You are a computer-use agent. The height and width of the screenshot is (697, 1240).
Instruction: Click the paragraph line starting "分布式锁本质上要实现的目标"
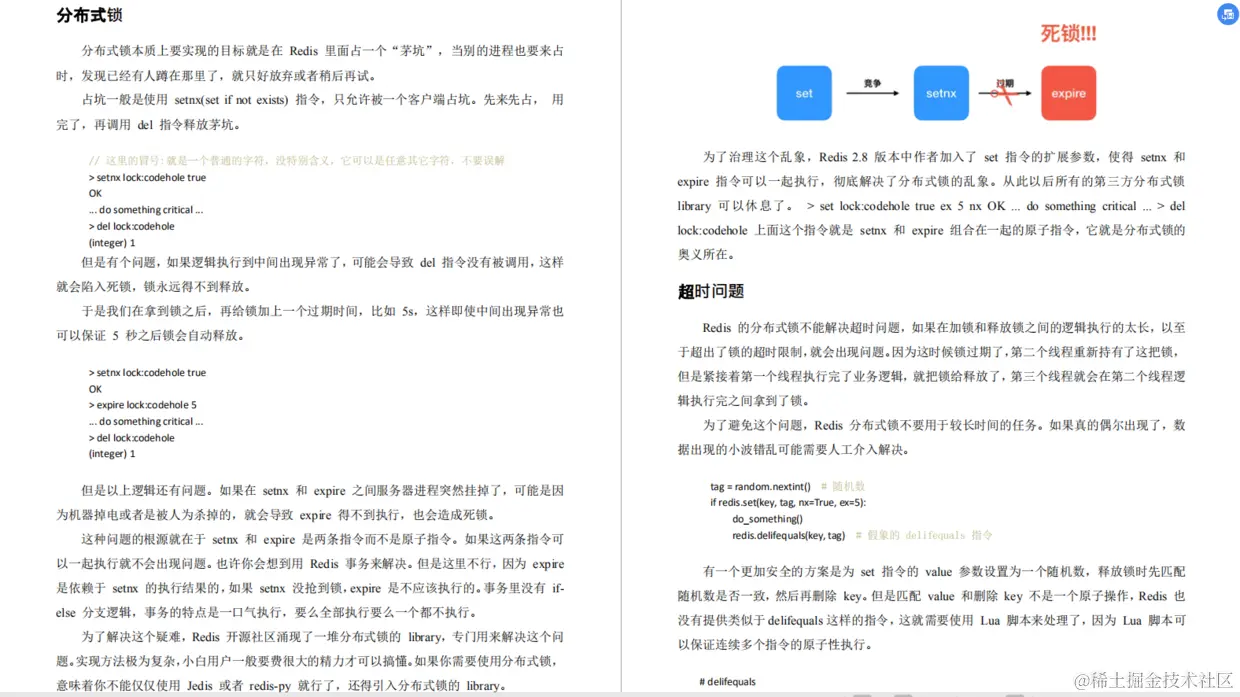tap(322, 51)
